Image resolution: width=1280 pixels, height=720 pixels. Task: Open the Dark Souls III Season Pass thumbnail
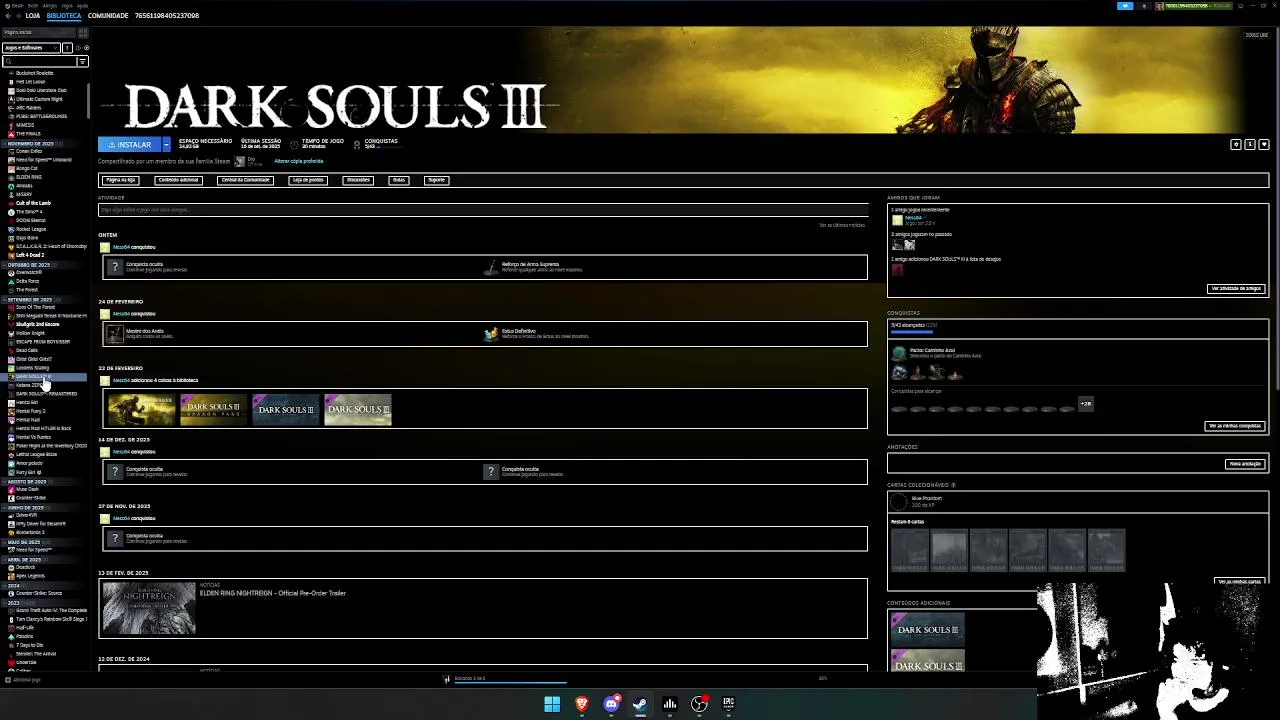213,409
